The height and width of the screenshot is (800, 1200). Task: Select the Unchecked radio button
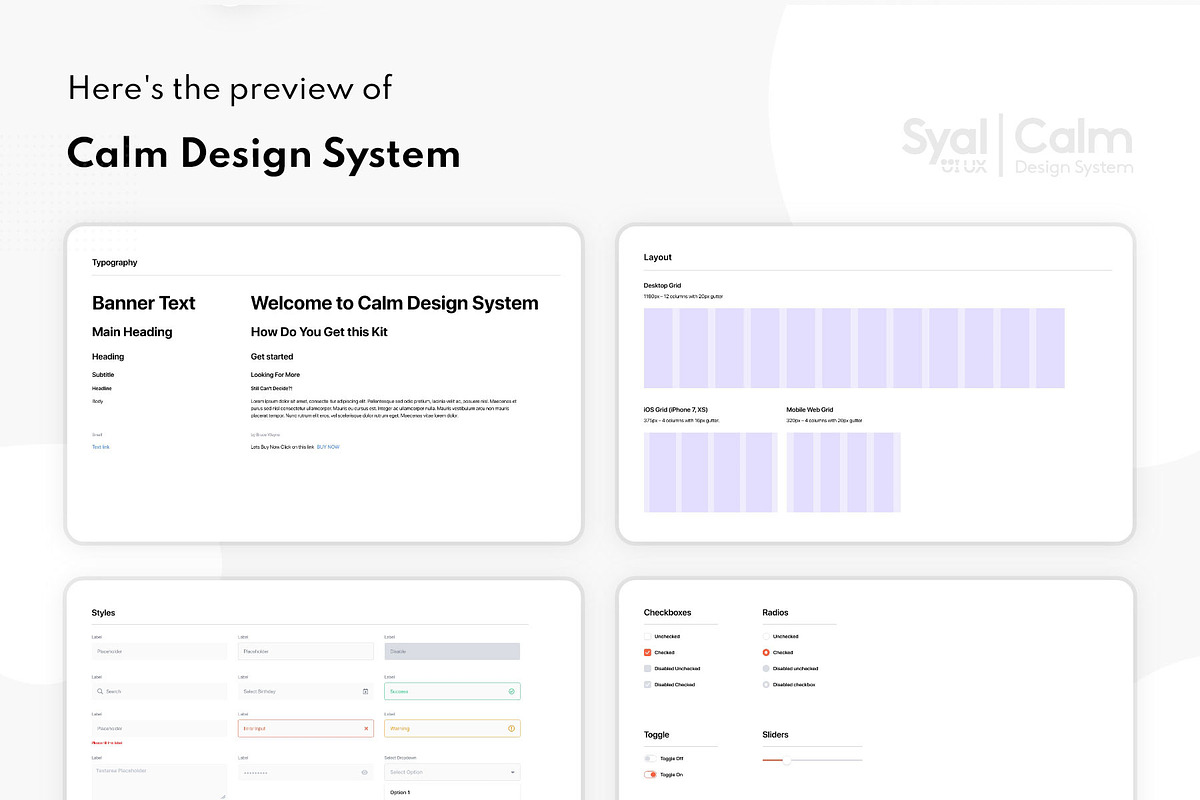coord(766,636)
